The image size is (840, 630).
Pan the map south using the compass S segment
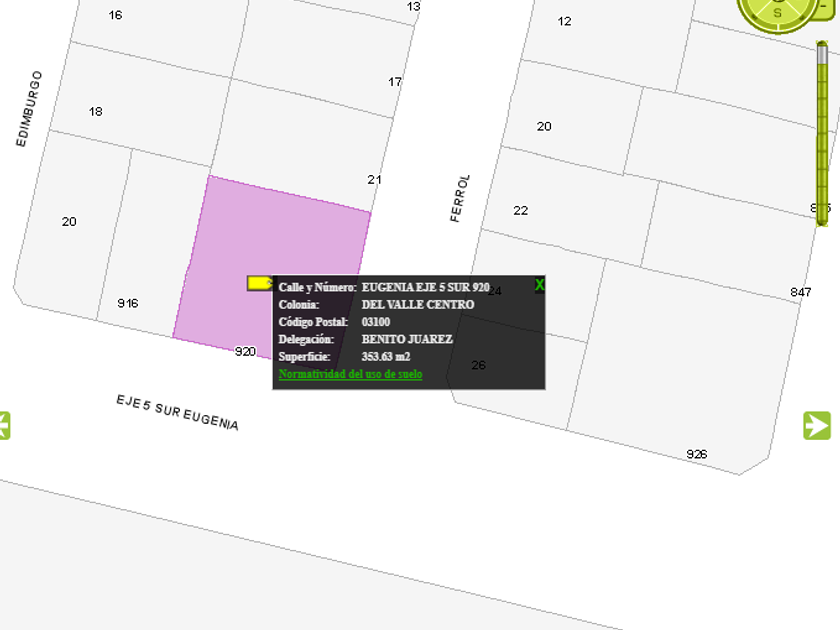point(777,13)
